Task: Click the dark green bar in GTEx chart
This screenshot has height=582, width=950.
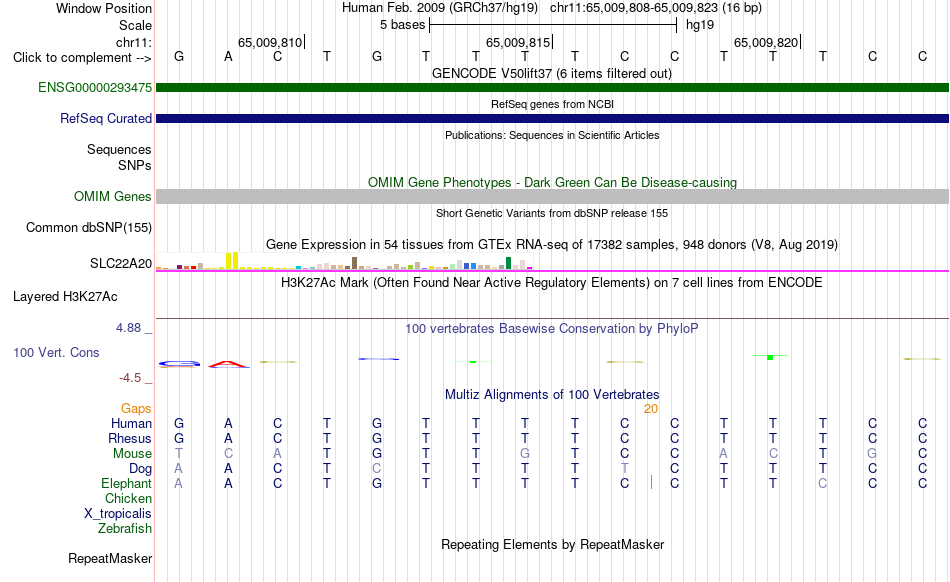Action: click(508, 263)
